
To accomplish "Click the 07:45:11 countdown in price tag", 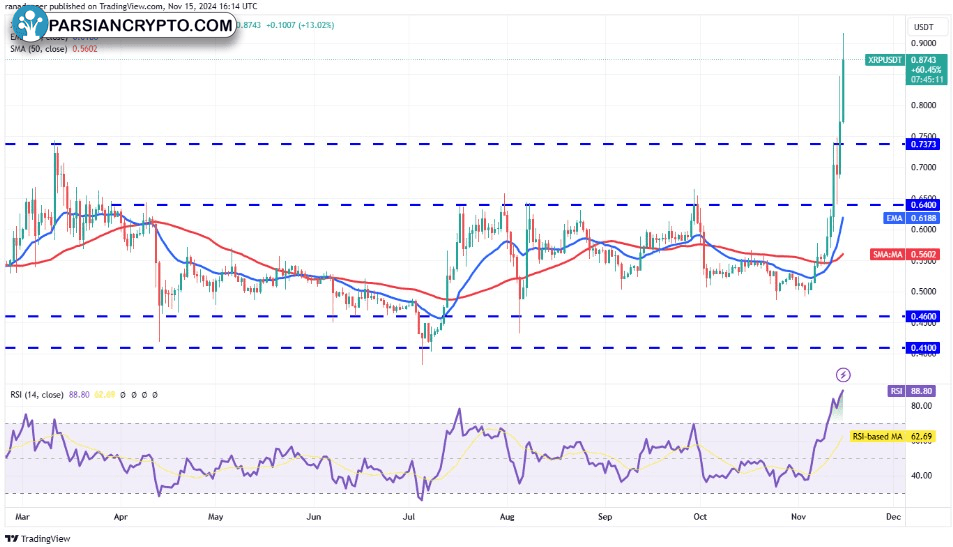I will (x=927, y=80).
